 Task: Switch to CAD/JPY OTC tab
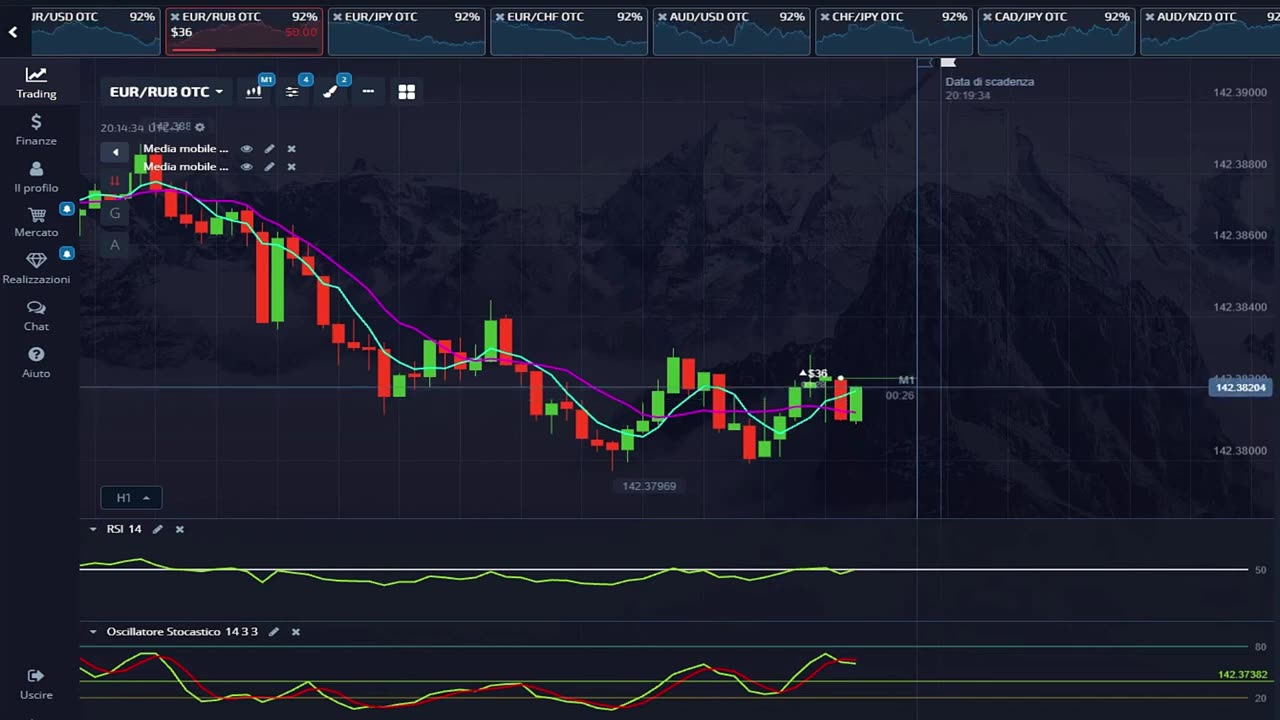click(x=1056, y=31)
